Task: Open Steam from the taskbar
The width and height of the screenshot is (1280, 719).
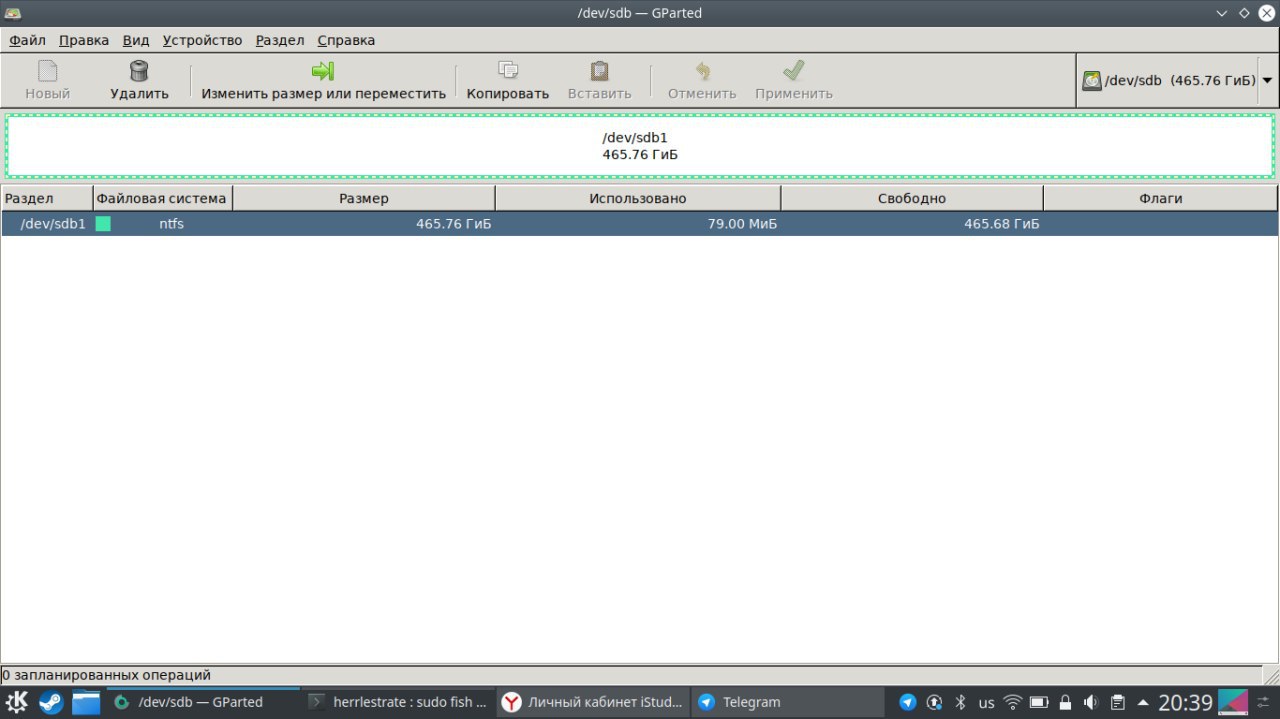Action: click(51, 702)
